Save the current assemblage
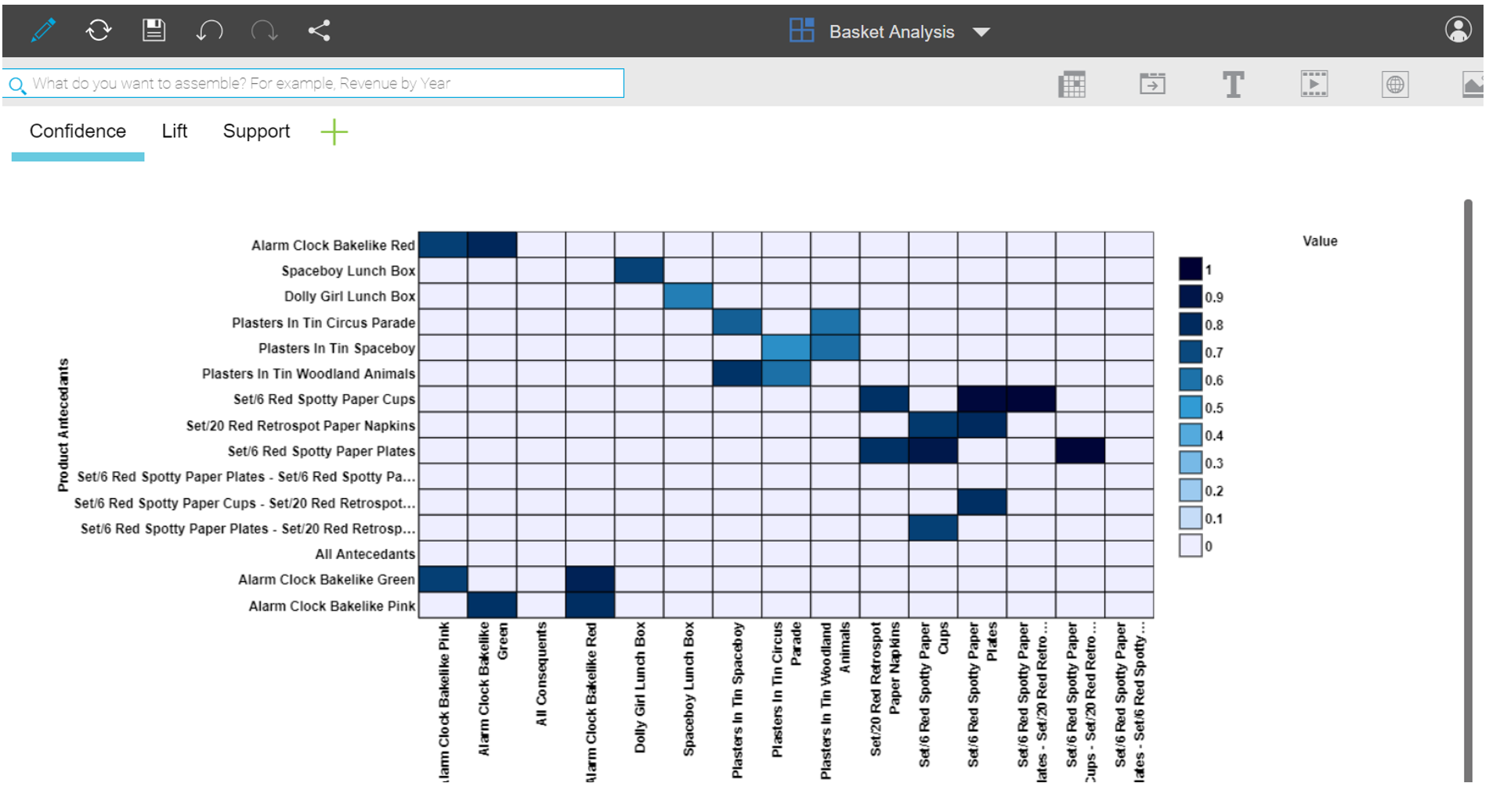 [154, 31]
